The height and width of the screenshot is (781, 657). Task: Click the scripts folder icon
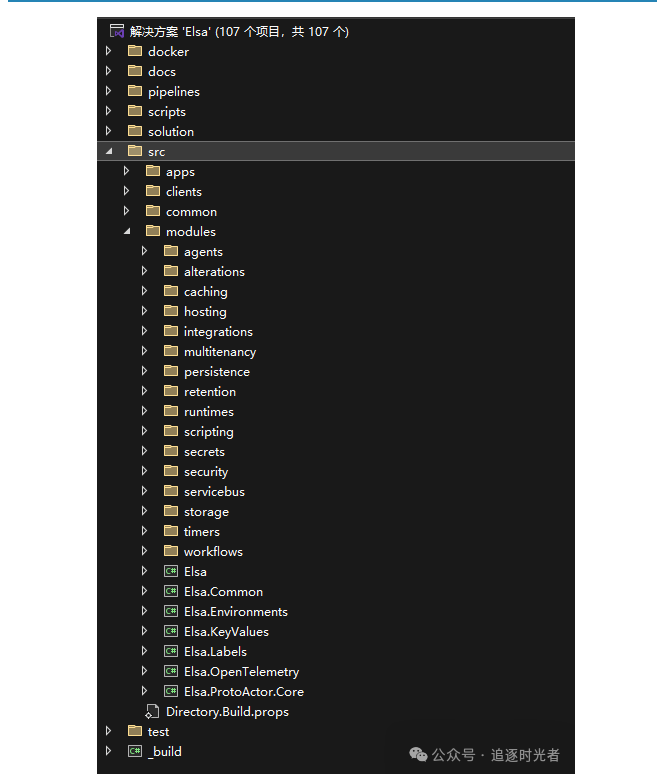tap(135, 111)
